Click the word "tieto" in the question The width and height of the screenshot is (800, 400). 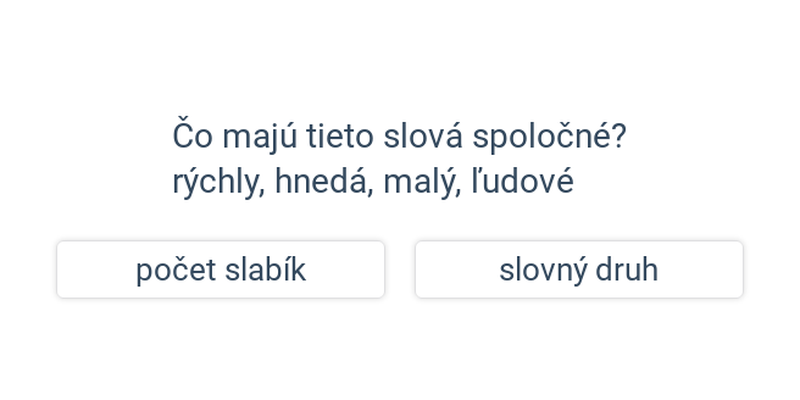click(x=339, y=137)
